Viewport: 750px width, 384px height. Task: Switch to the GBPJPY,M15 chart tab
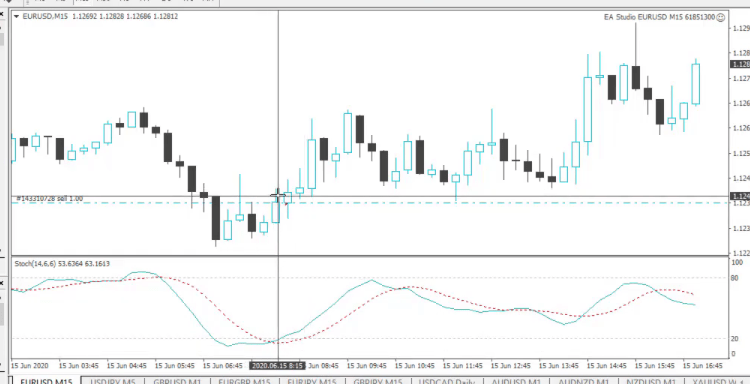[x=377, y=382]
